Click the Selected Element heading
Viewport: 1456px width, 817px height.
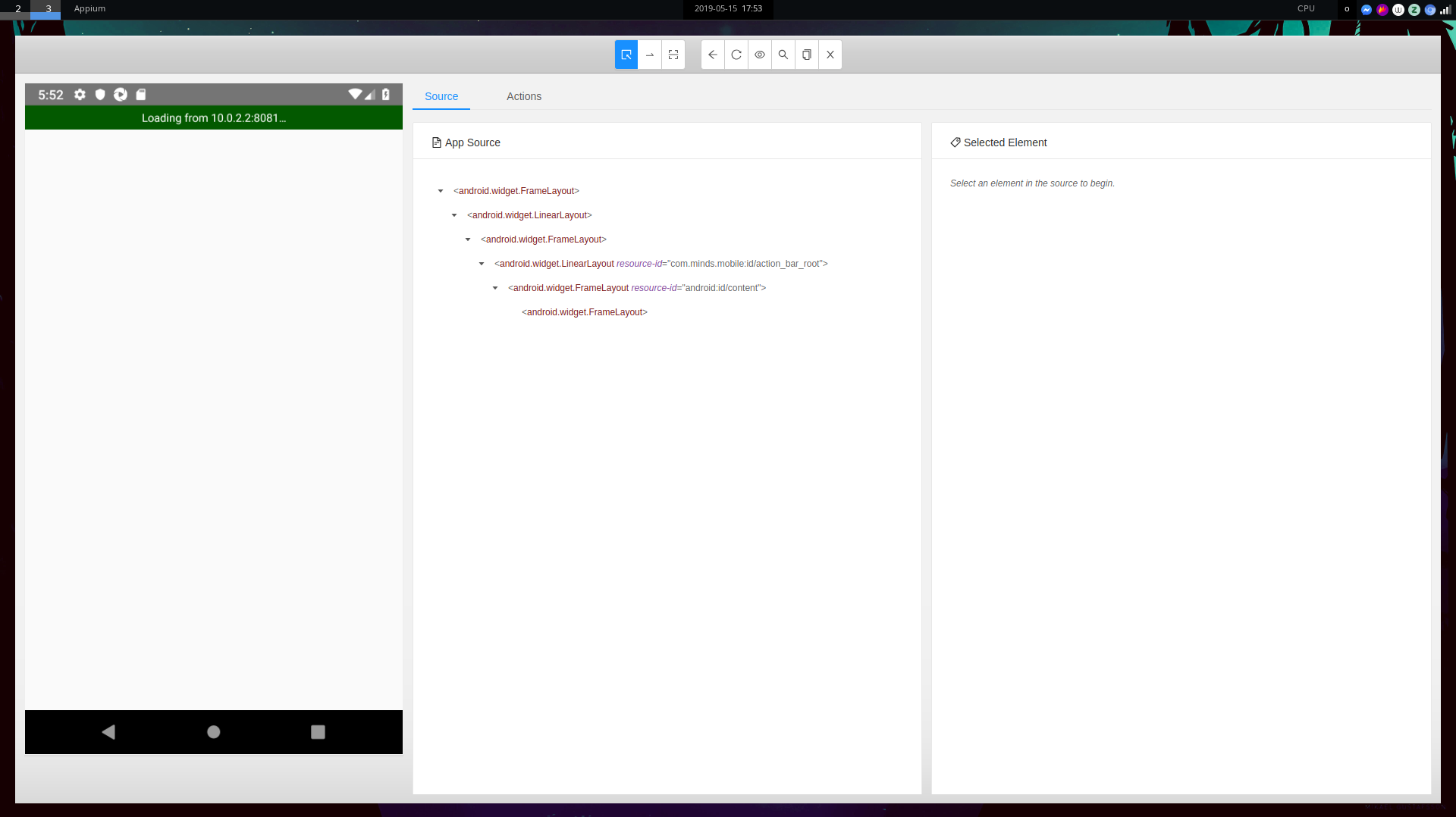pyautogui.click(x=999, y=142)
